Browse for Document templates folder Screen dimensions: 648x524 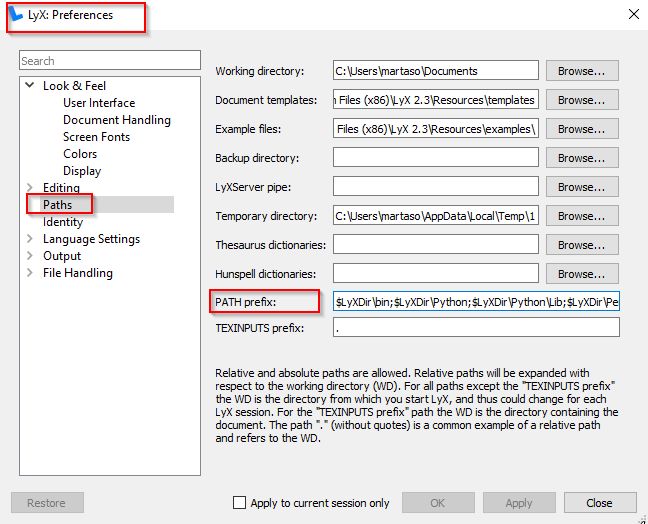pyautogui.click(x=582, y=100)
